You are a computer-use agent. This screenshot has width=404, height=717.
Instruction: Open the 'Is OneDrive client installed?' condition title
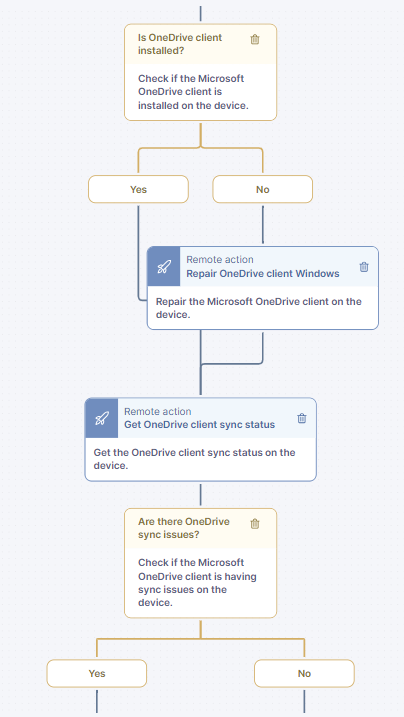tap(180, 44)
